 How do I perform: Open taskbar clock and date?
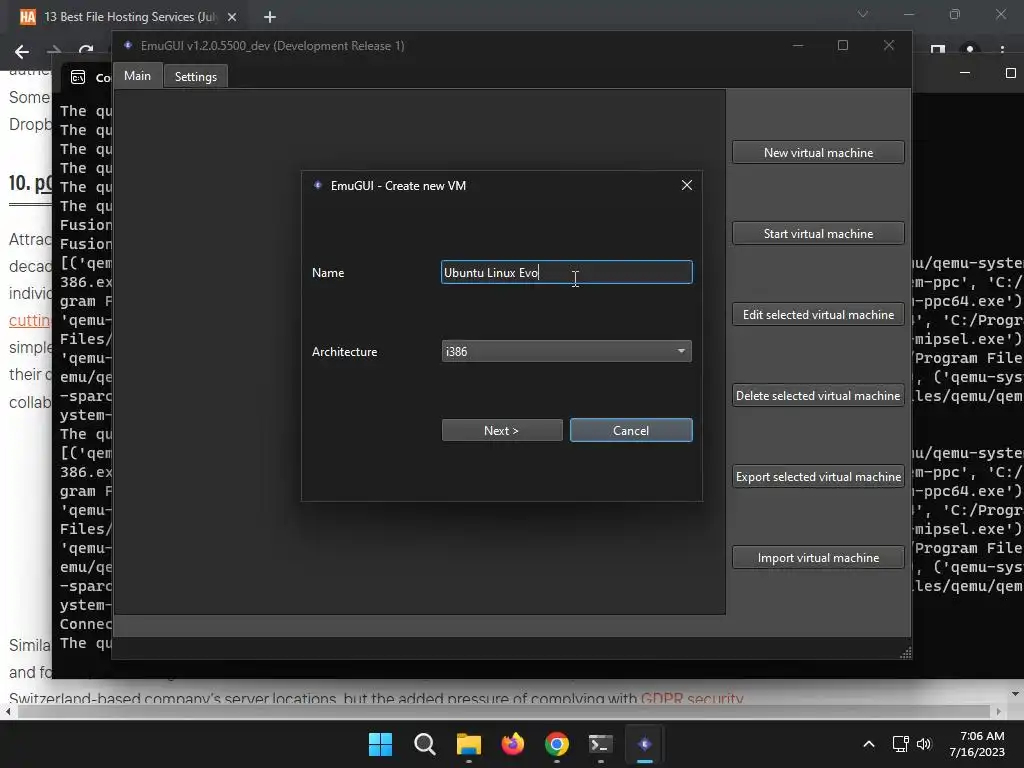click(x=977, y=744)
